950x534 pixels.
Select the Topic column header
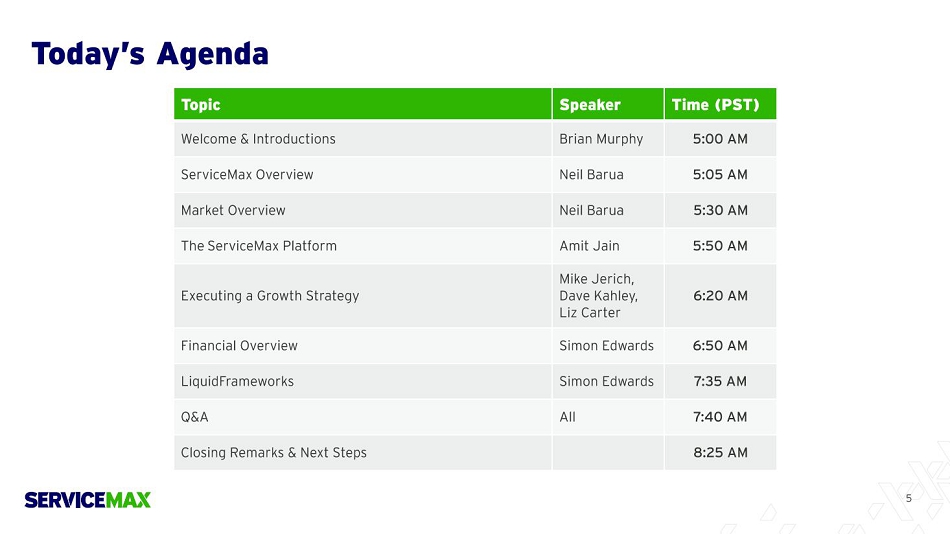pos(201,104)
